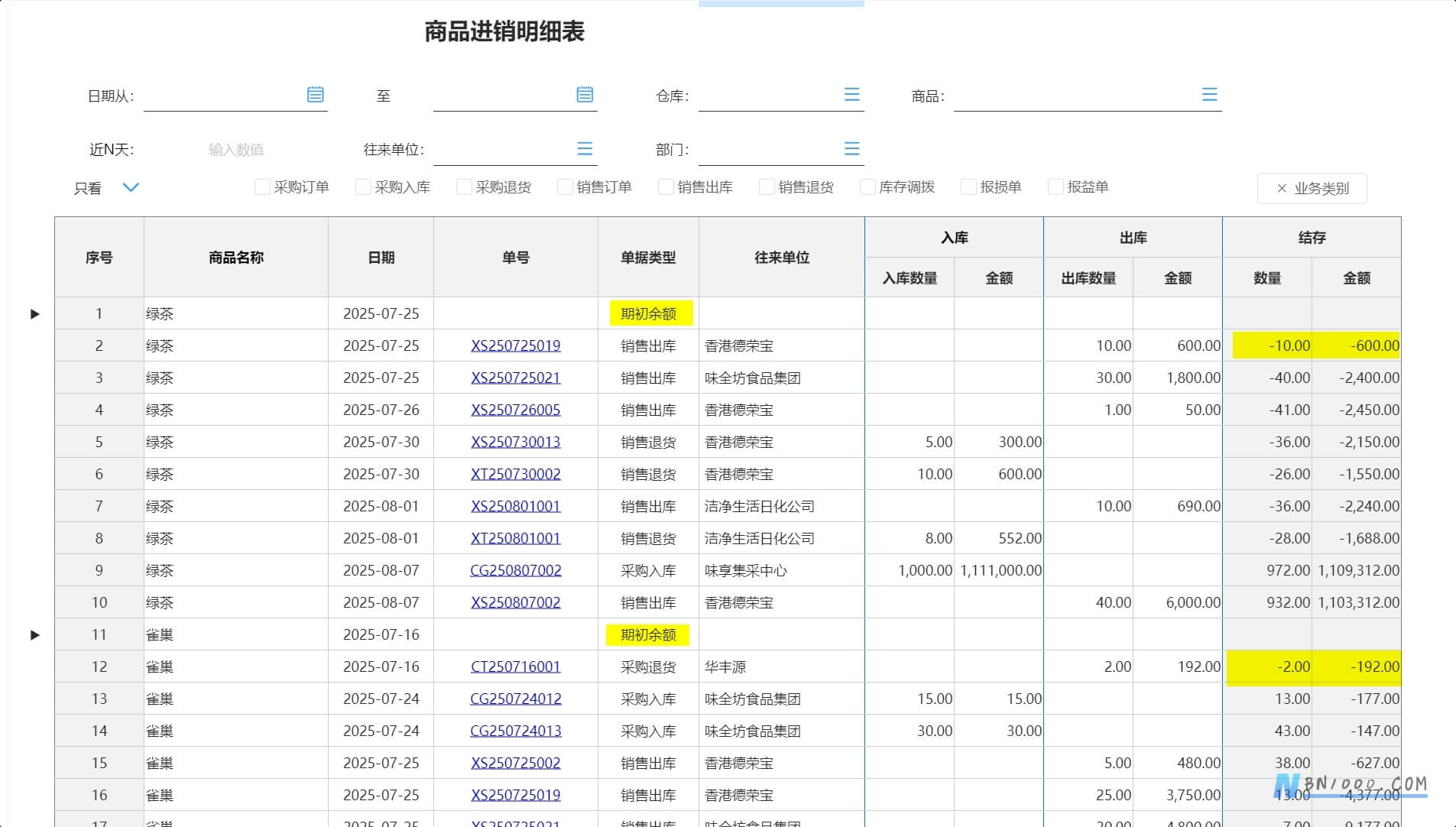
Task: Click the 期初余额 cell in row 1
Action: [x=648, y=313]
